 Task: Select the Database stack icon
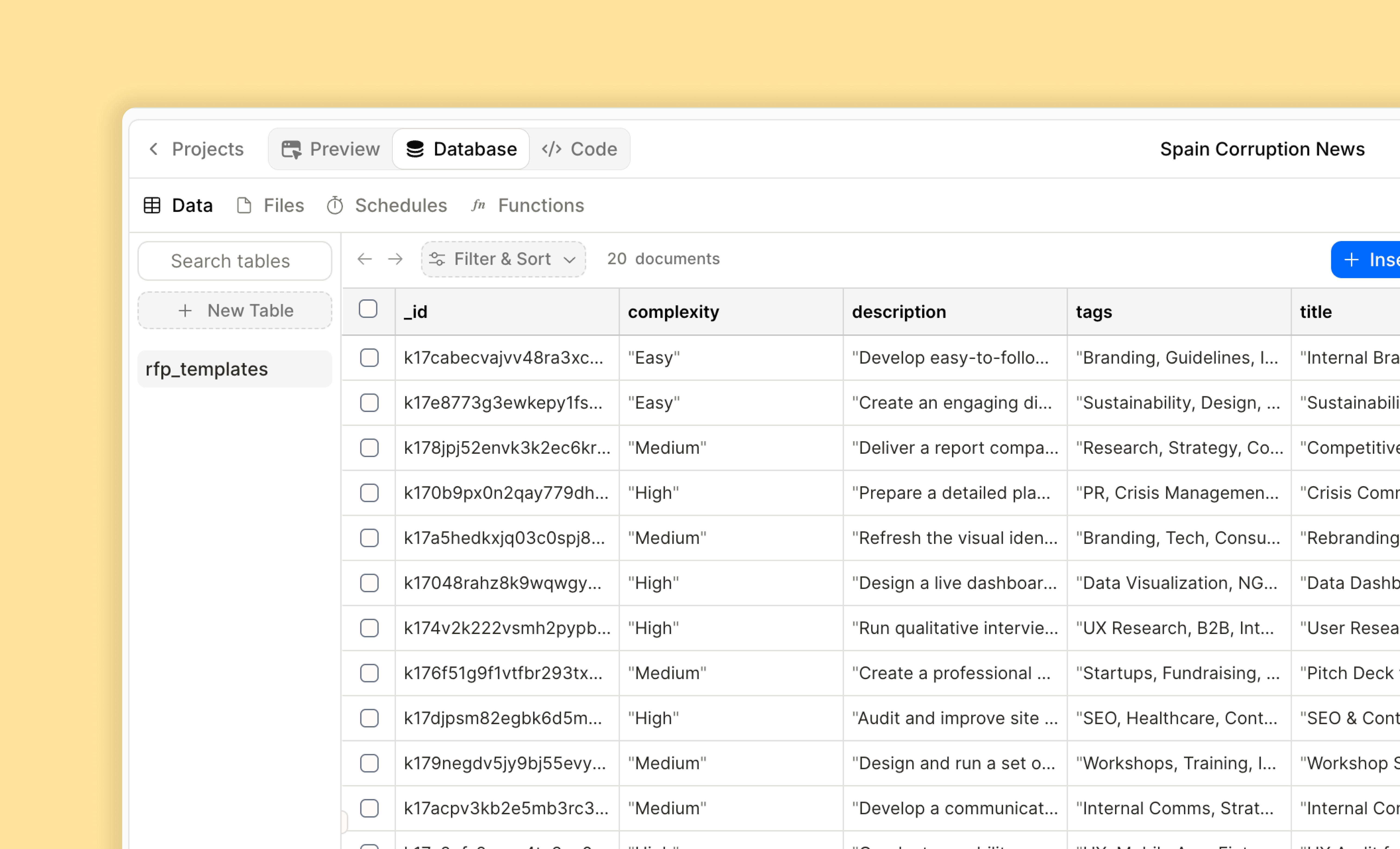click(415, 149)
